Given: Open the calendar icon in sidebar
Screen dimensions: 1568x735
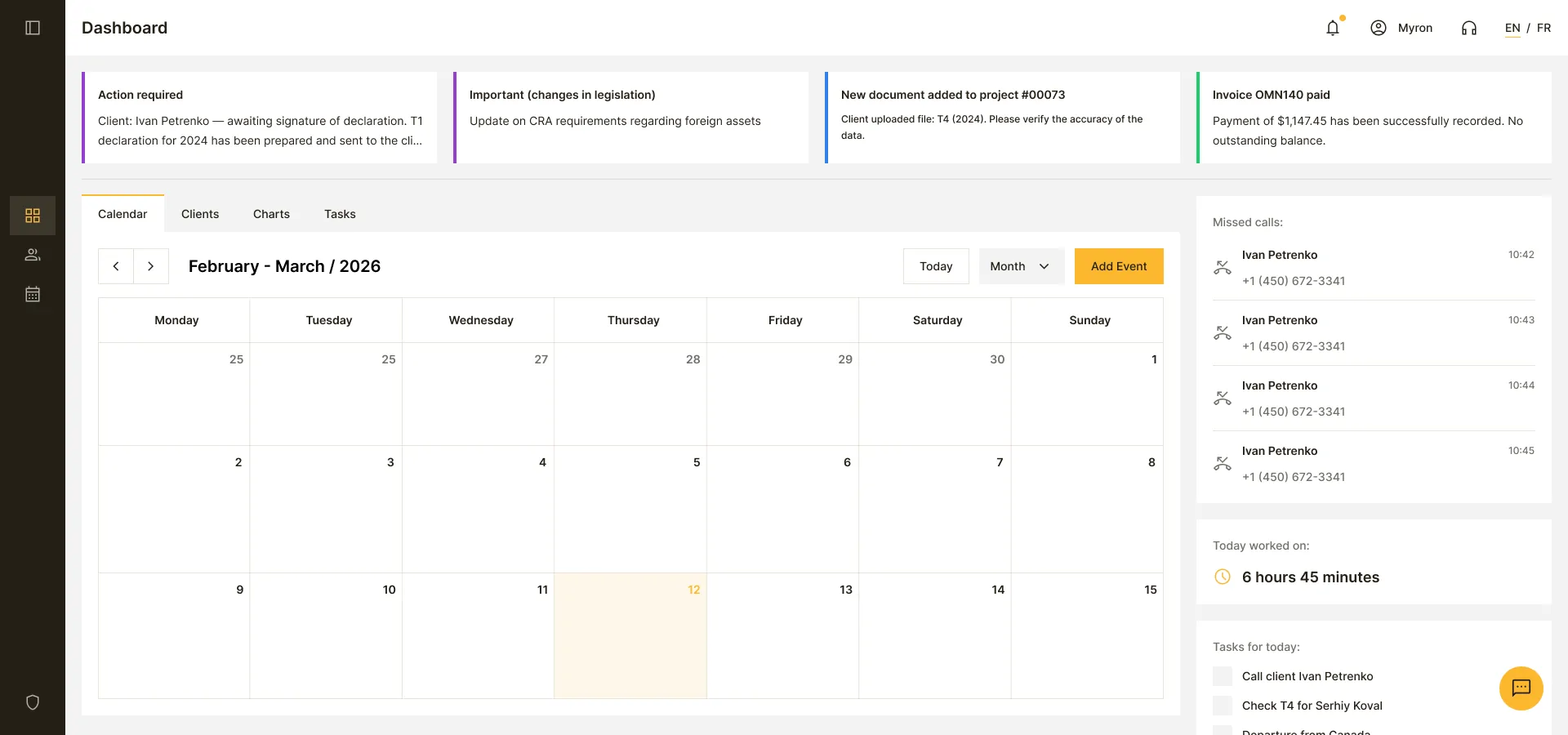Looking at the screenshot, I should pos(33,294).
